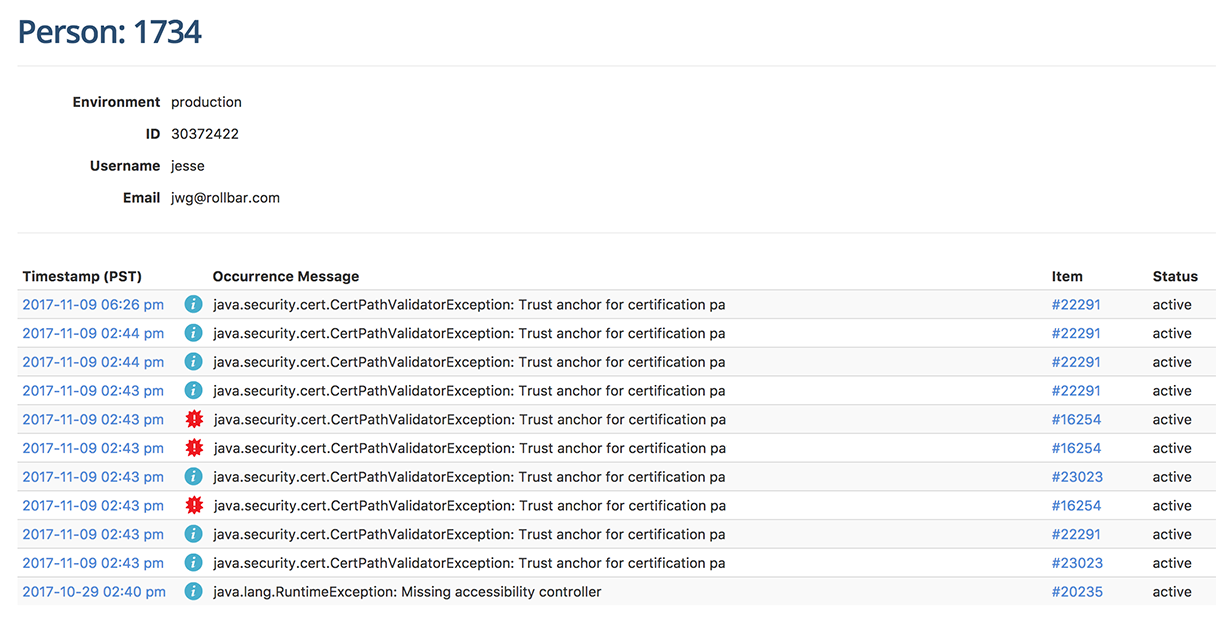Click the Timestamp (PST) column header
The width and height of the screenshot is (1228, 628).
click(x=82, y=276)
